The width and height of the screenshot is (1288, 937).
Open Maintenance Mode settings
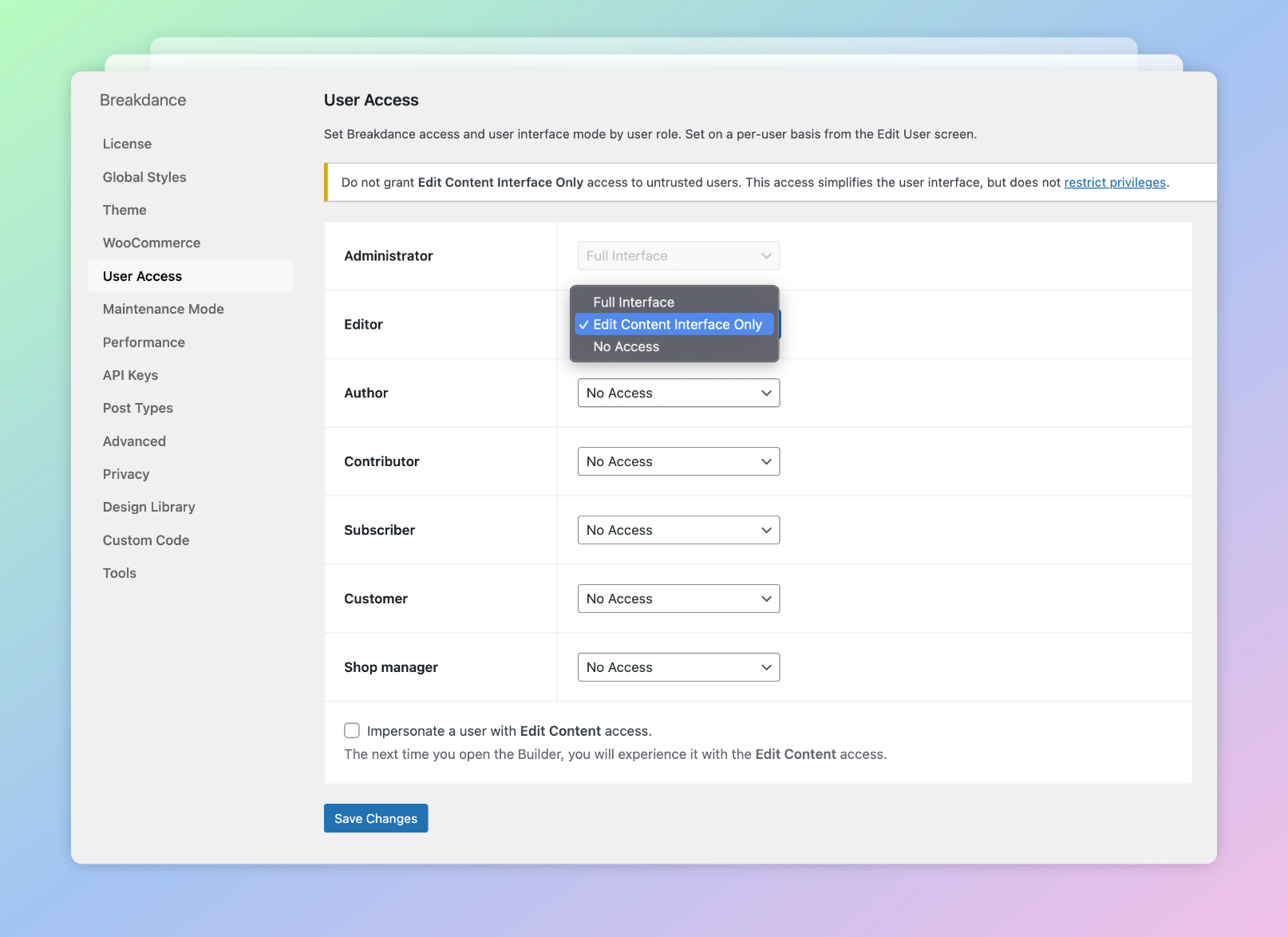pyautogui.click(x=164, y=310)
